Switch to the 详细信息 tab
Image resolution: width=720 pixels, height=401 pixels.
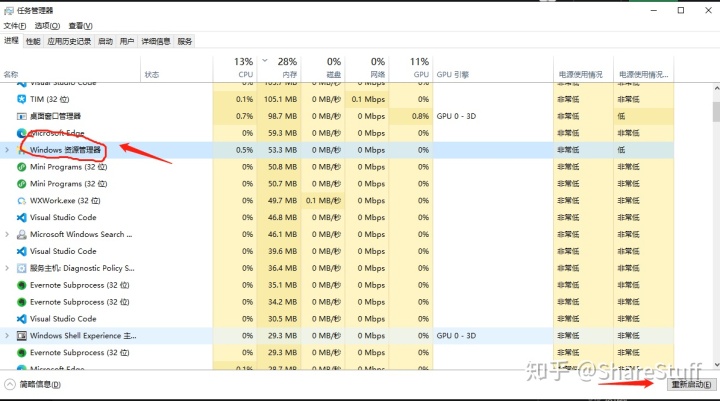pos(156,41)
